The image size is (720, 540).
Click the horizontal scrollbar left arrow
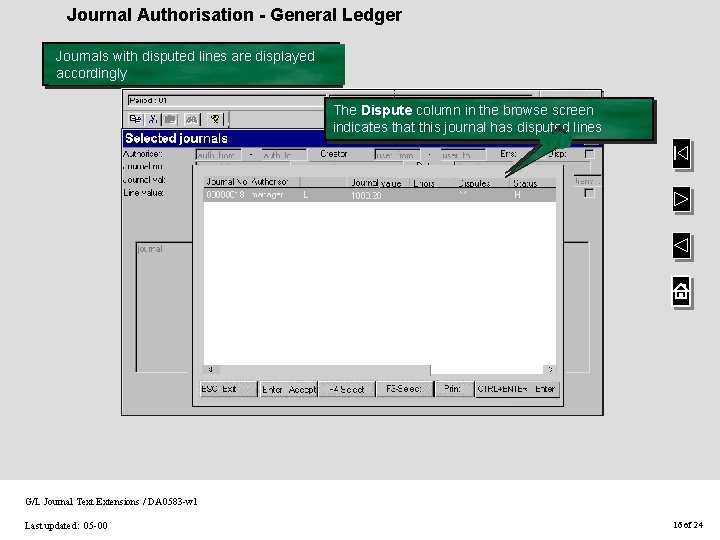click(211, 369)
